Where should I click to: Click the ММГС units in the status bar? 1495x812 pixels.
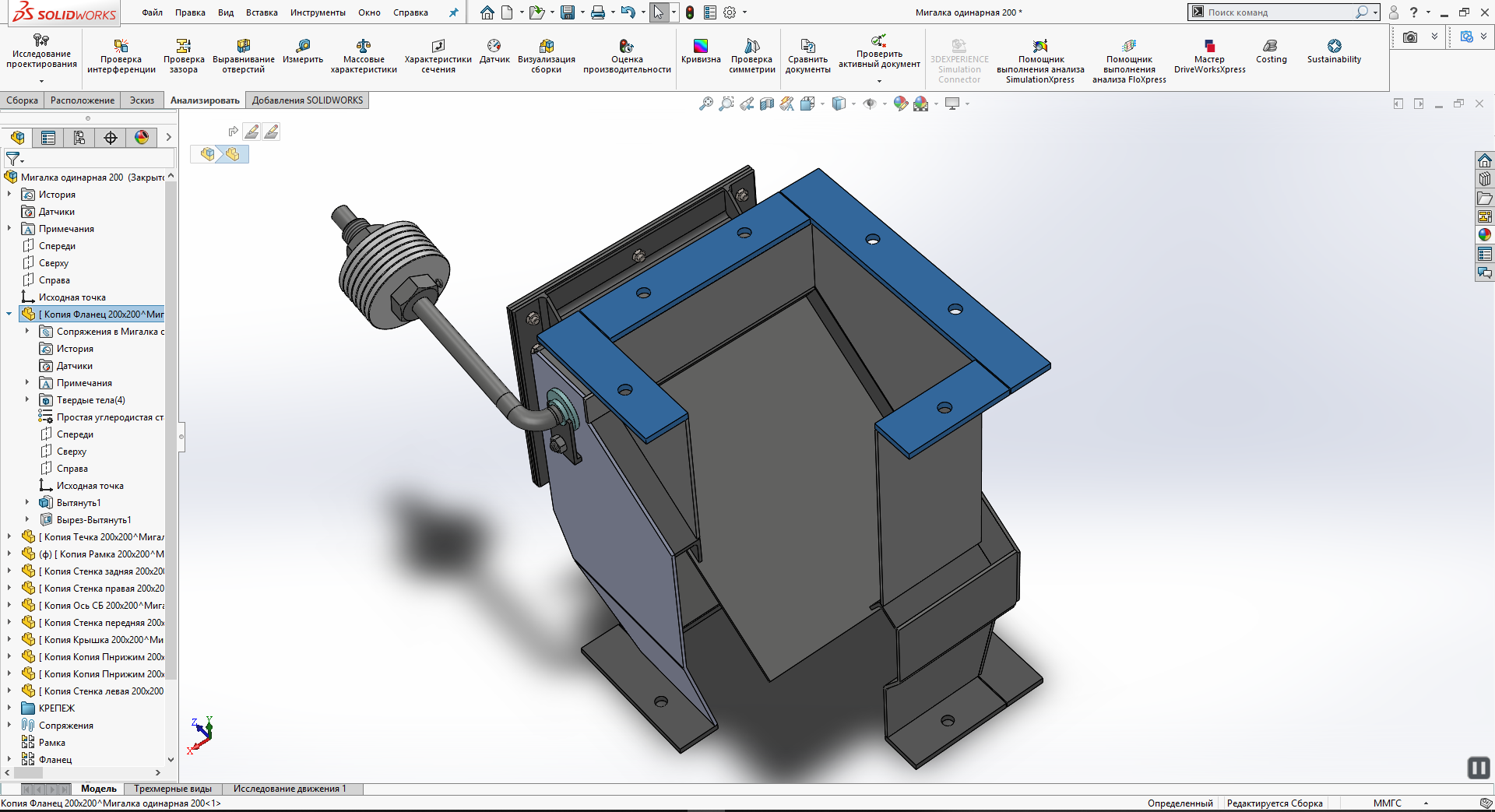(x=1387, y=803)
